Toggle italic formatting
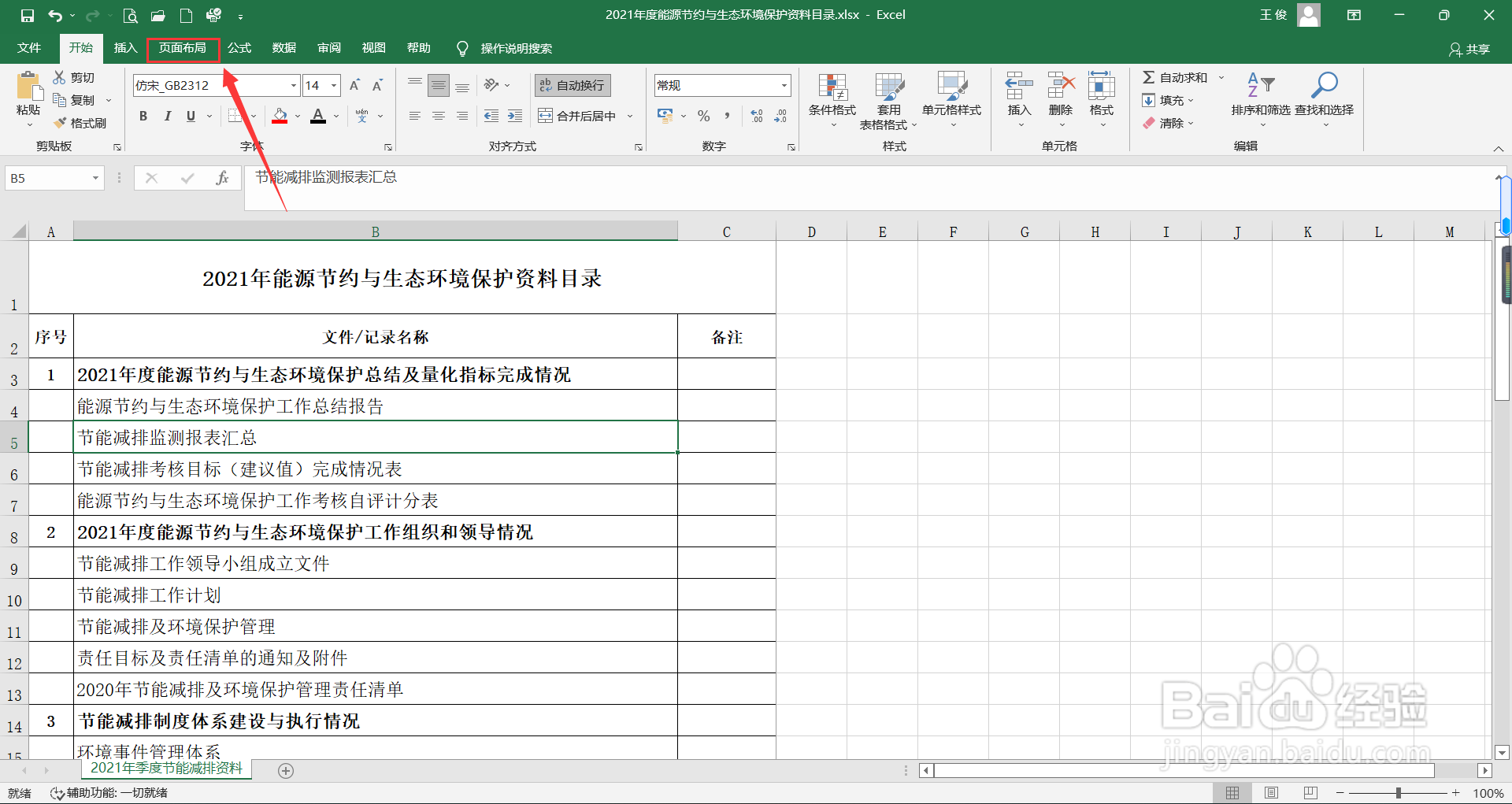 click(167, 115)
